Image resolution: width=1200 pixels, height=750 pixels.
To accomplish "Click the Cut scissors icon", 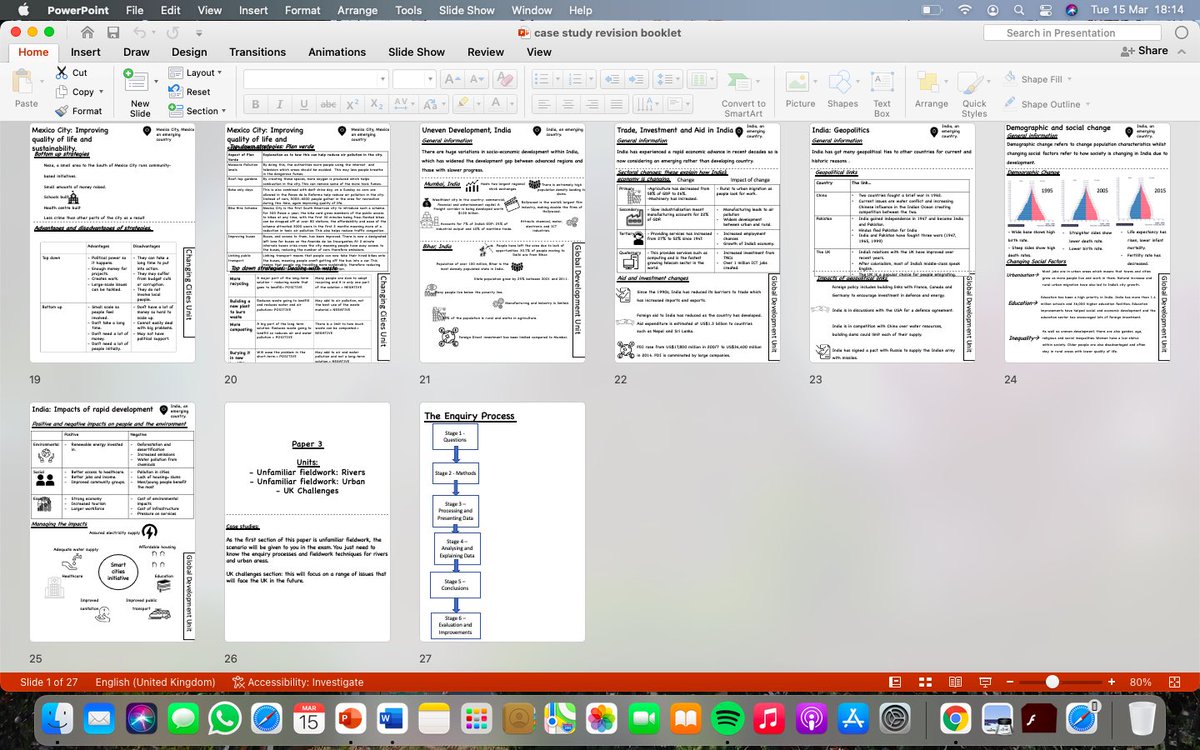I will [x=62, y=72].
